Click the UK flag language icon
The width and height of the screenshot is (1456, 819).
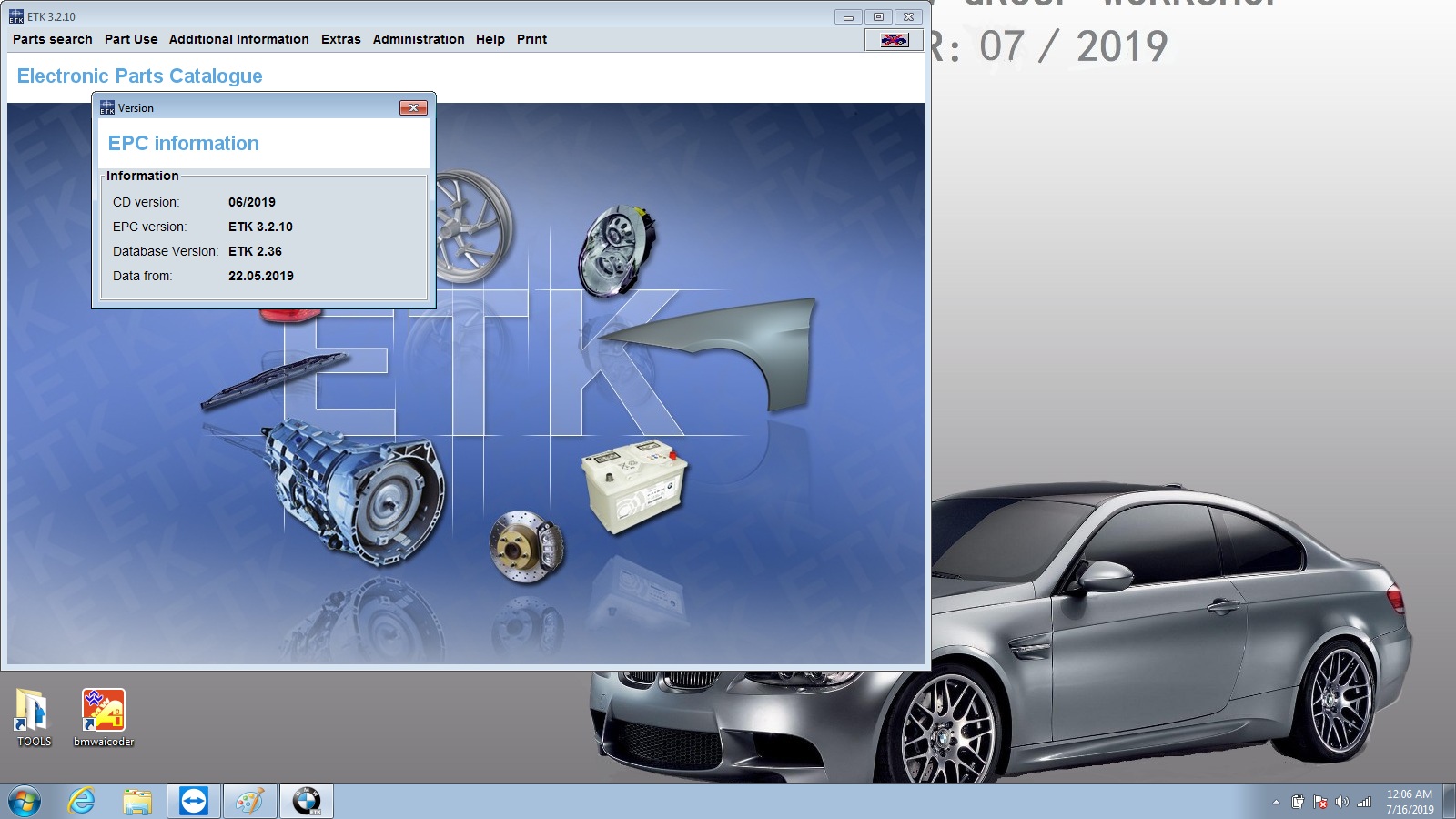click(894, 40)
